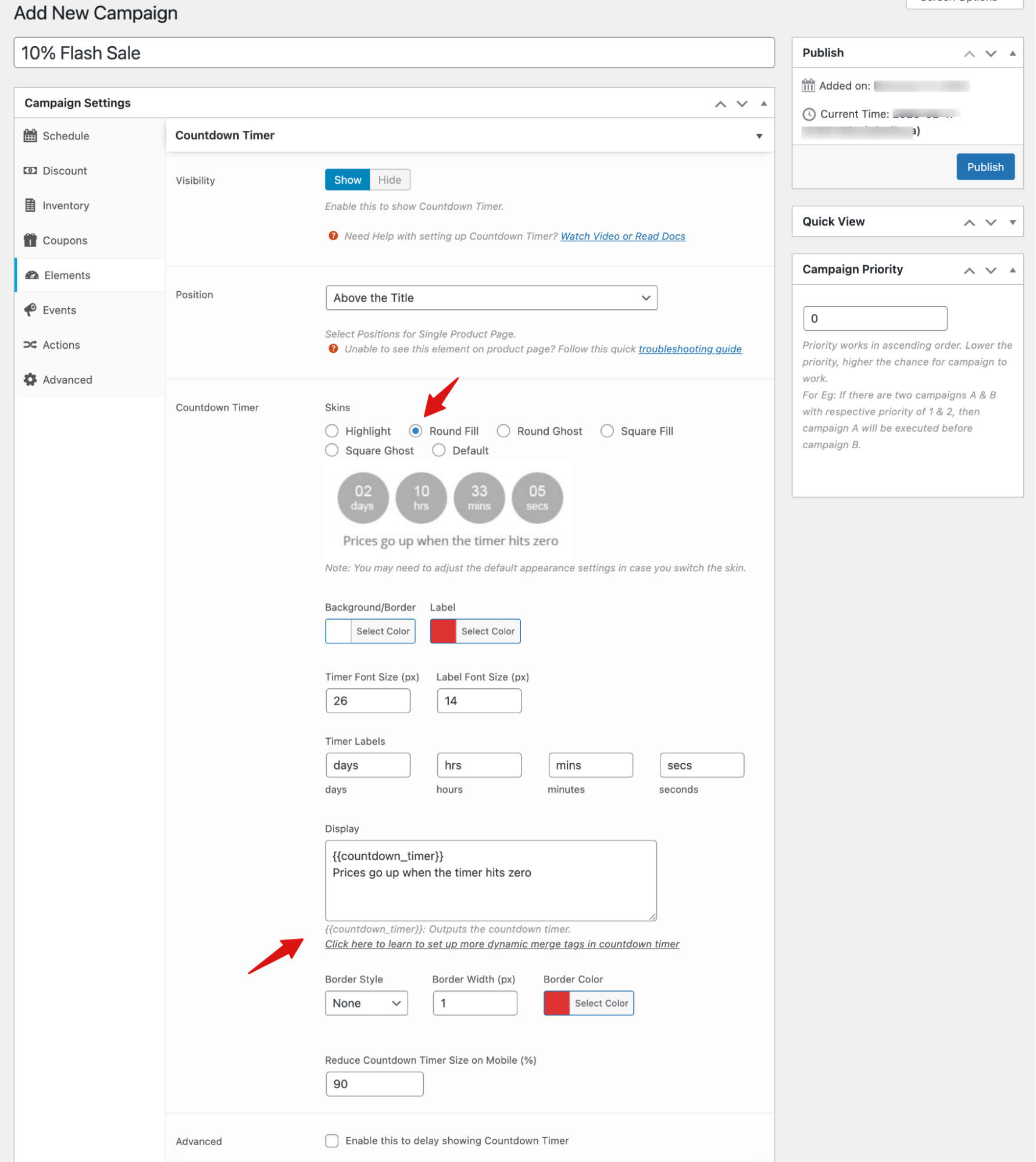
Task: Collapse the Countdown Timer section
Action: [759, 135]
